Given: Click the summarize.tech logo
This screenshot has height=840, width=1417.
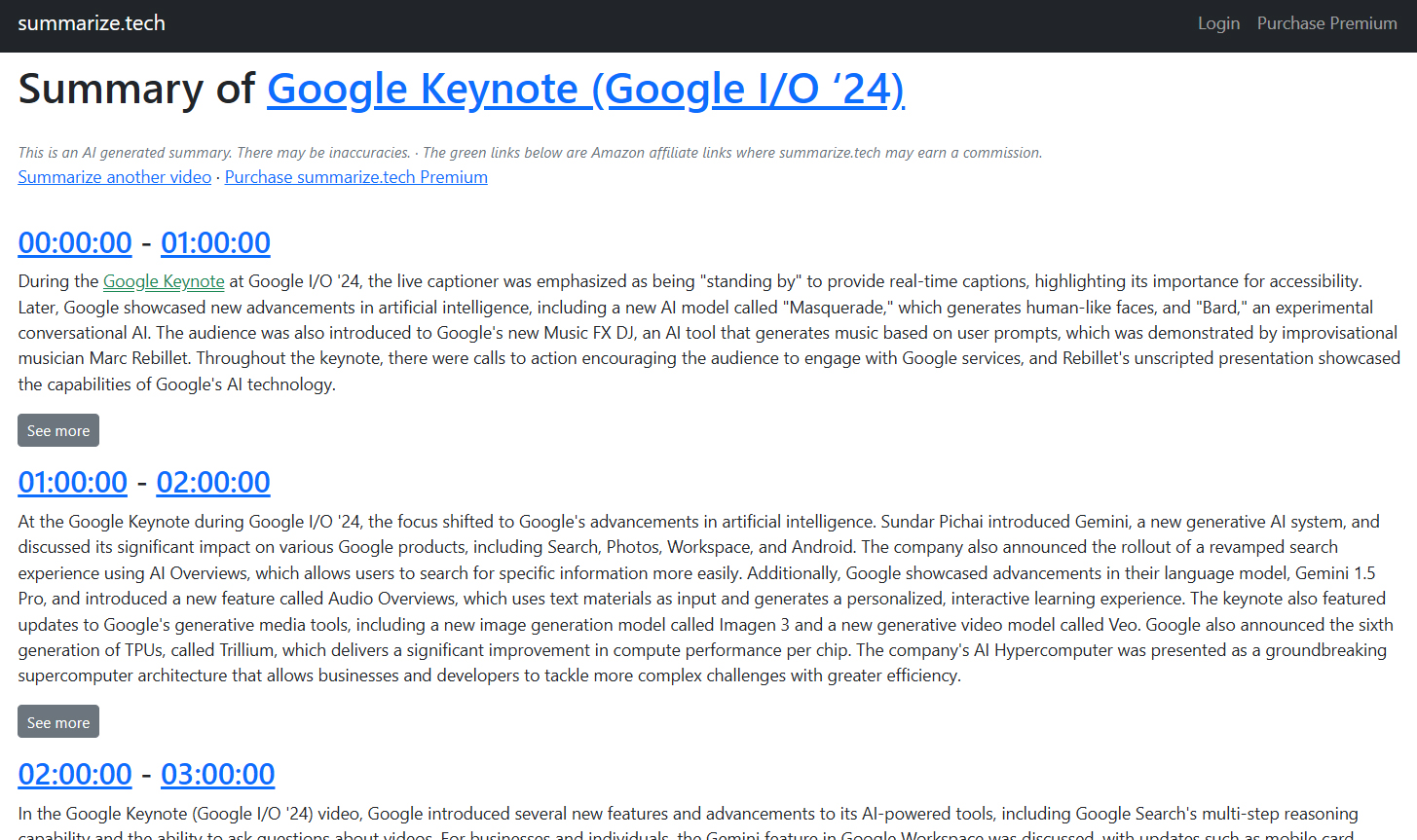Looking at the screenshot, I should click(91, 22).
